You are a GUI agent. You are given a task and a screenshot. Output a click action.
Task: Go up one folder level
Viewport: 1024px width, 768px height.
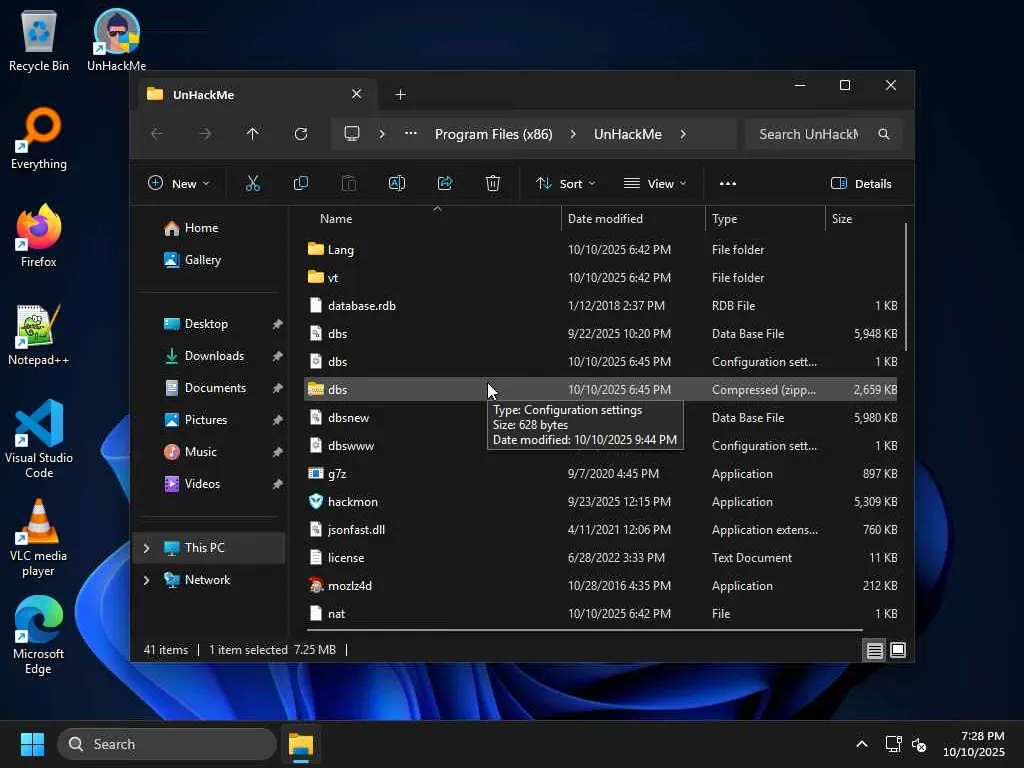pos(253,134)
